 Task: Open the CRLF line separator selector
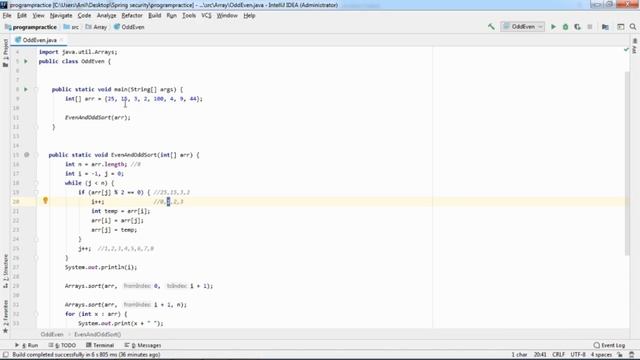pyautogui.click(x=558, y=355)
